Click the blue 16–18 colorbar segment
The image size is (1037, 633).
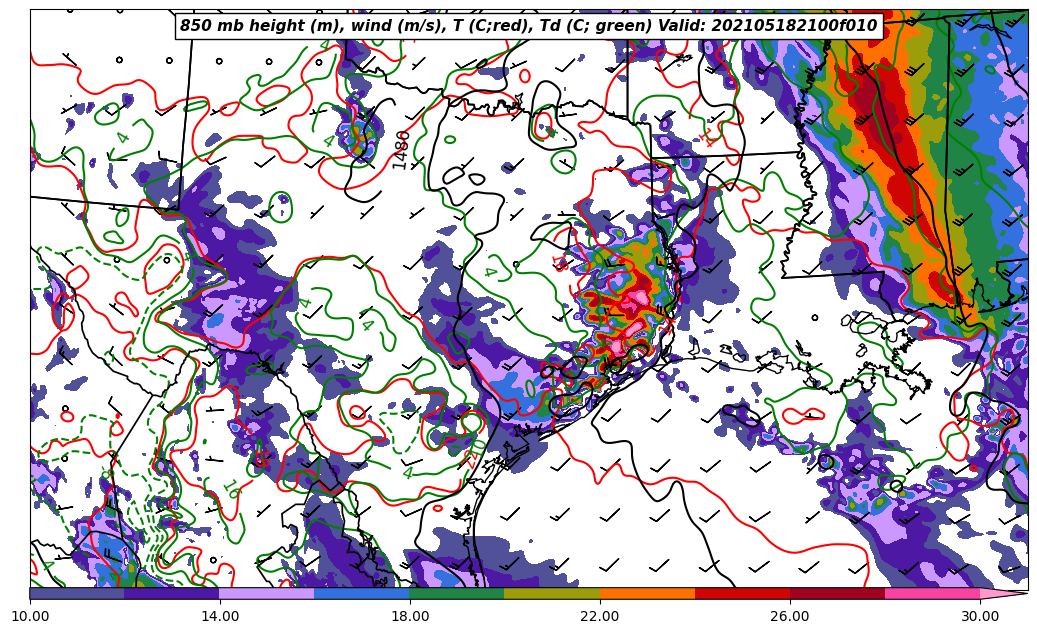[362, 593]
